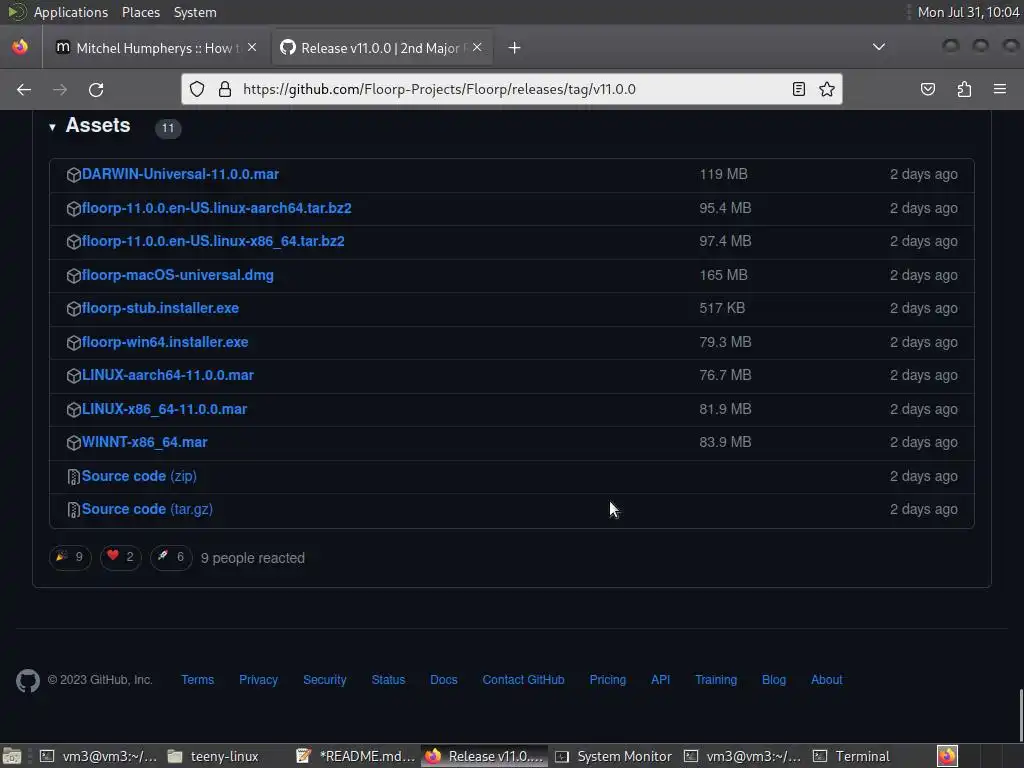Download floorp-11.0.0.en-US.linux-x86_64.tar.bz2

pos(213,241)
